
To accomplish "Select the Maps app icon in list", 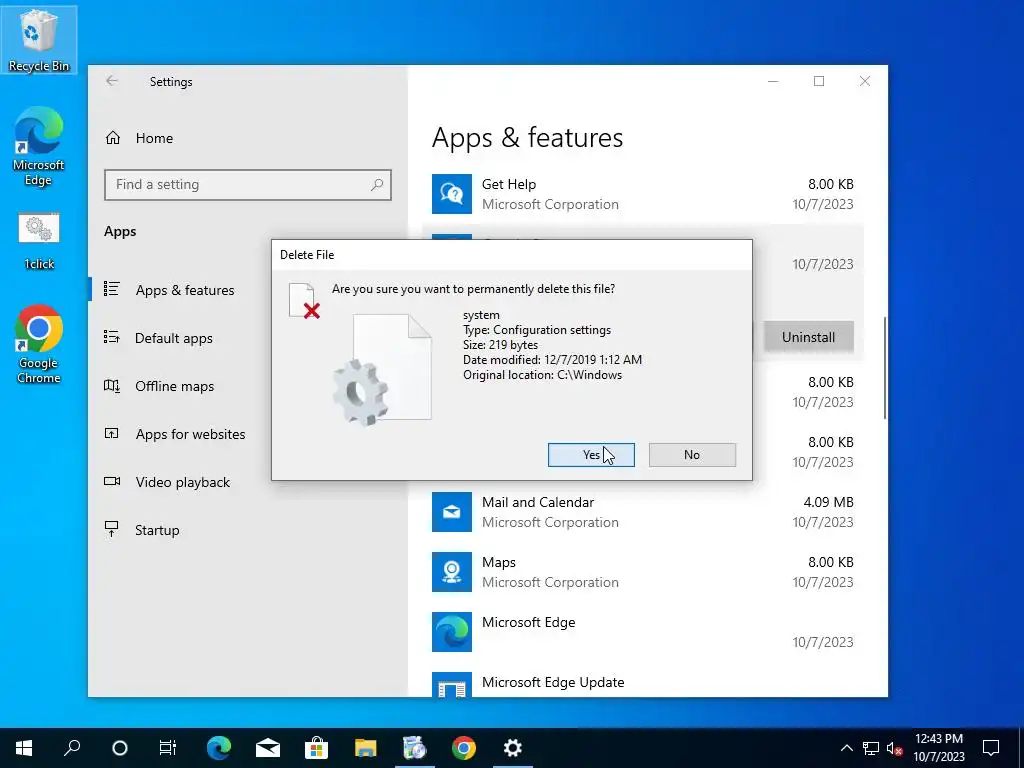I will click(452, 572).
